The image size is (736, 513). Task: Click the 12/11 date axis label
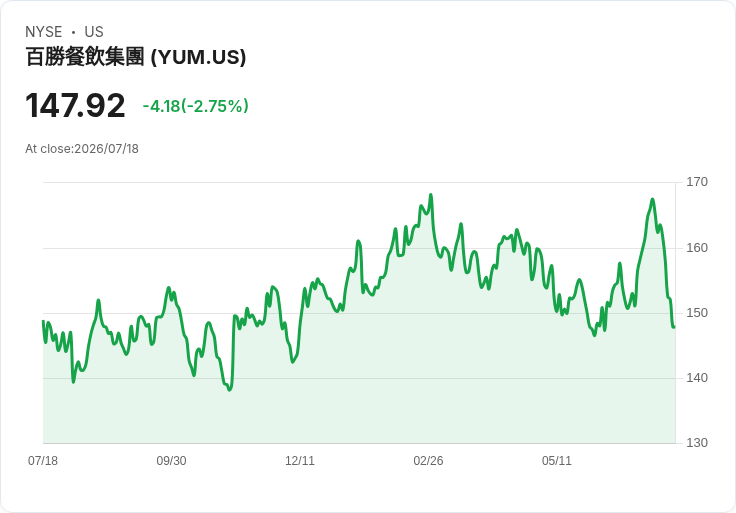pos(300,461)
